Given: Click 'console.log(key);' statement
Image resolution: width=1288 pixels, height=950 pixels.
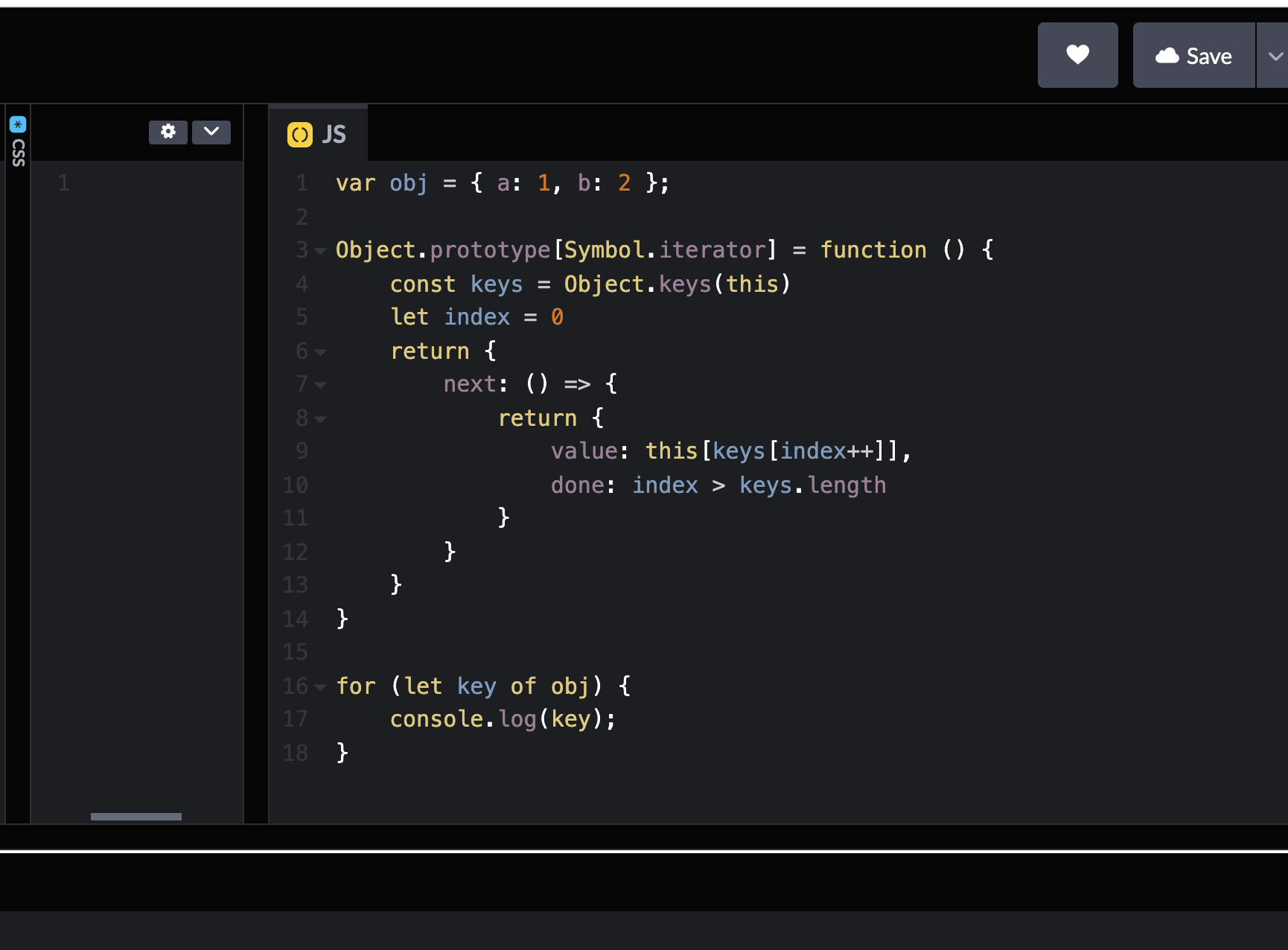Looking at the screenshot, I should [x=503, y=719].
